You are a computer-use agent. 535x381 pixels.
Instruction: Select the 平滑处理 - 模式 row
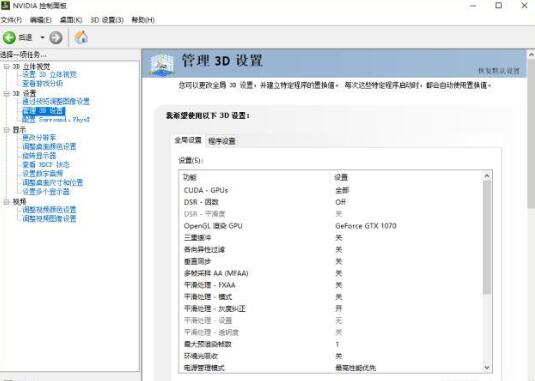[x=331, y=297]
